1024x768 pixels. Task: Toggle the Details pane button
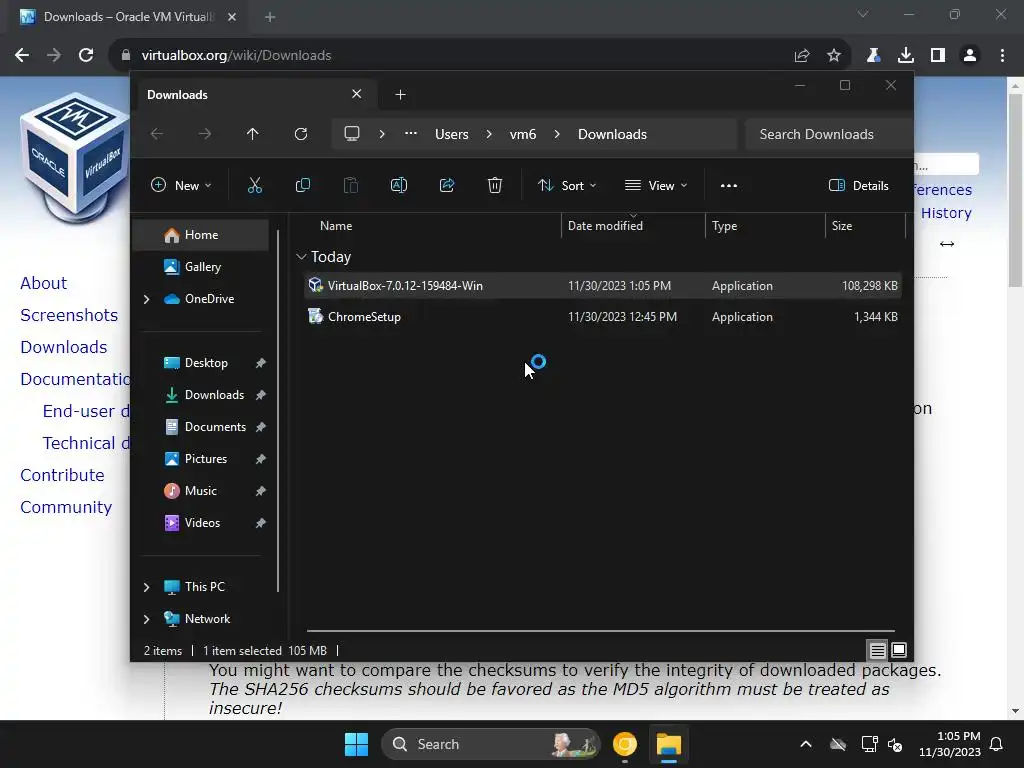click(x=858, y=185)
